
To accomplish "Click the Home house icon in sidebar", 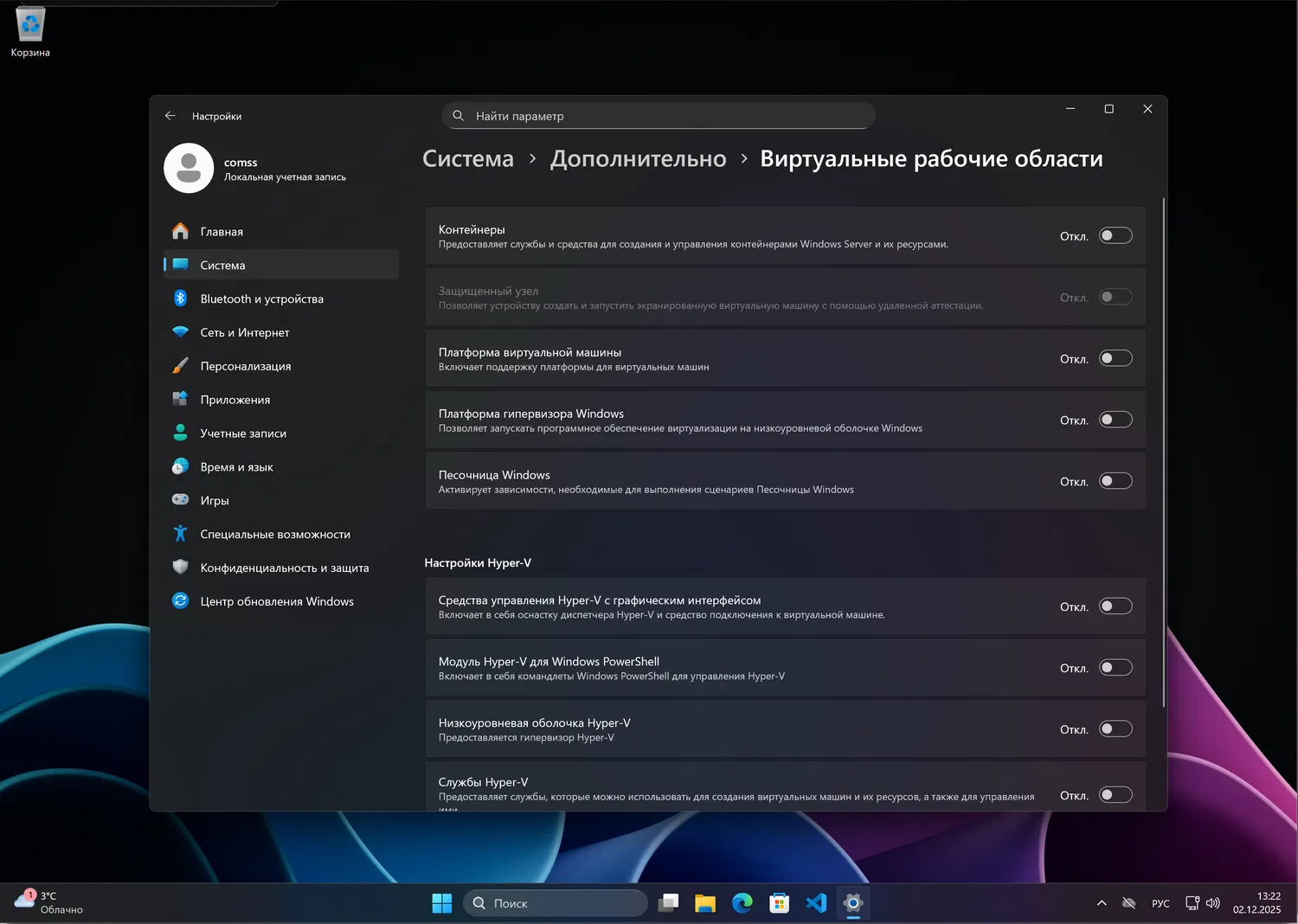I will 180,231.
